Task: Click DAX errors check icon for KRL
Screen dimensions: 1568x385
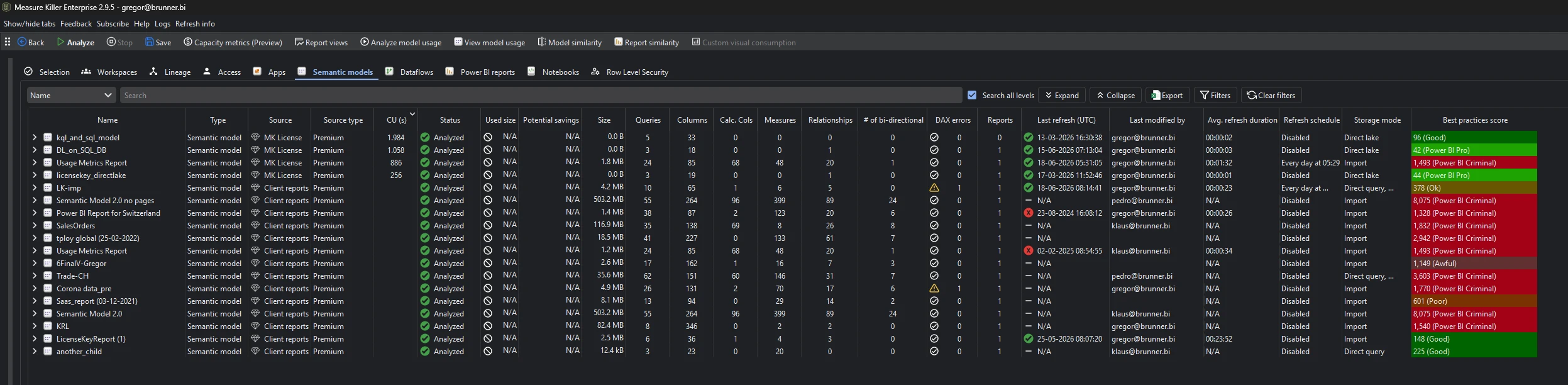Action: [934, 326]
